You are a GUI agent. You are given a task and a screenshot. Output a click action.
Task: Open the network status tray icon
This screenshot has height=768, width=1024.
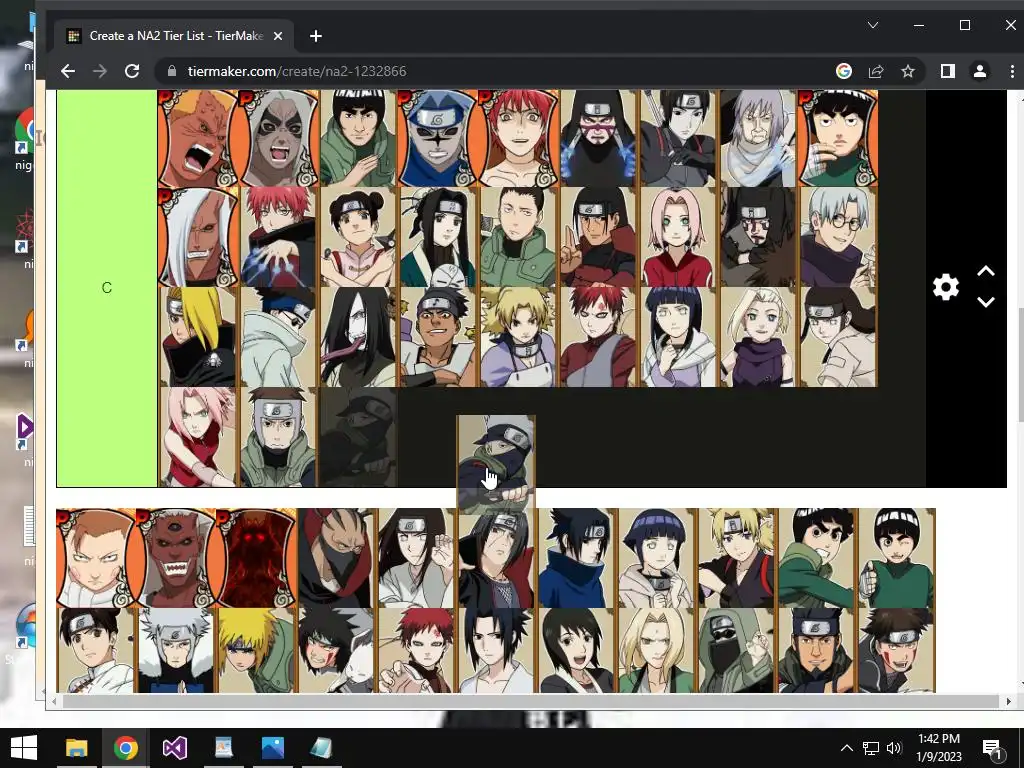871,748
